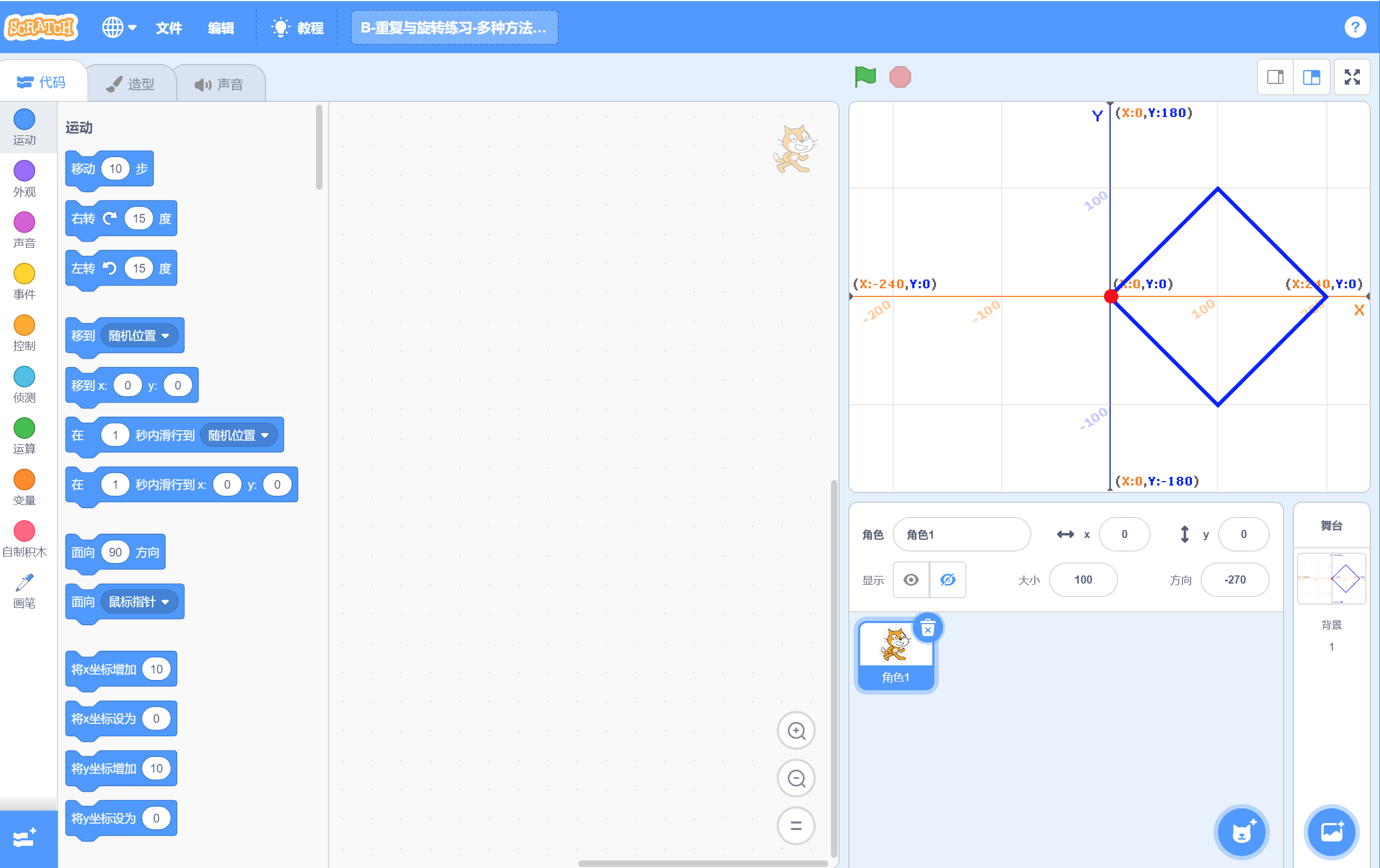
Task: Click the 大小 size field
Action: (x=1082, y=580)
